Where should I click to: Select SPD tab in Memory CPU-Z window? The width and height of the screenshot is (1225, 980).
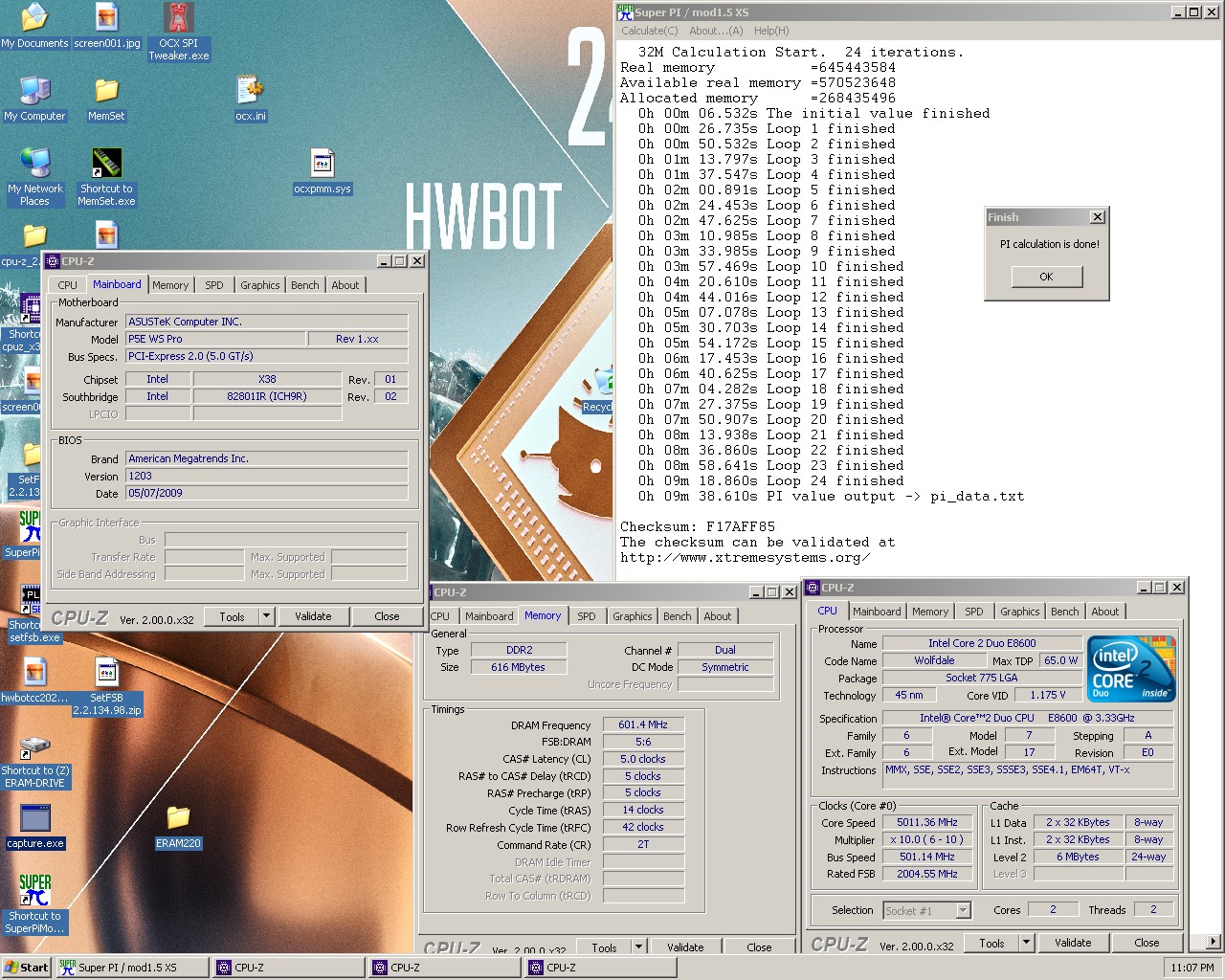coord(587,616)
